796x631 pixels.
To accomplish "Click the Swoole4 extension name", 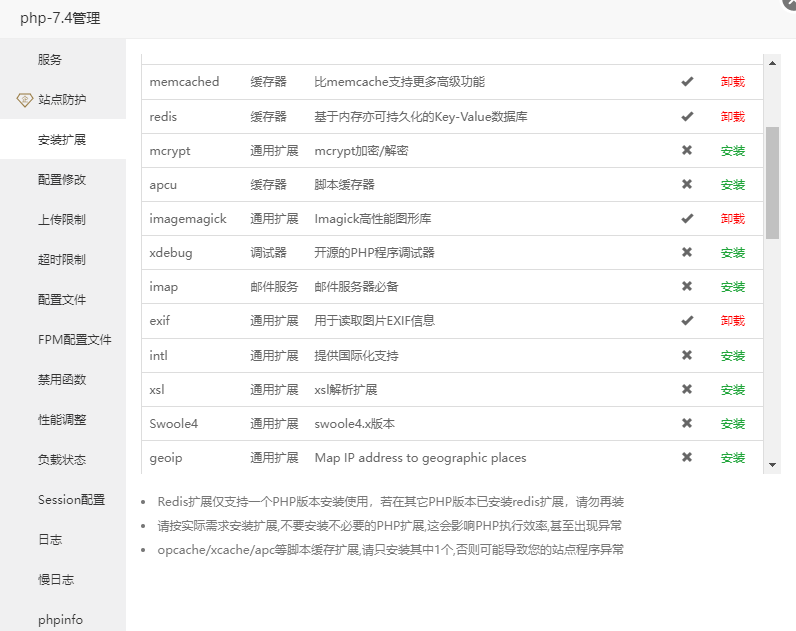I will click(174, 424).
